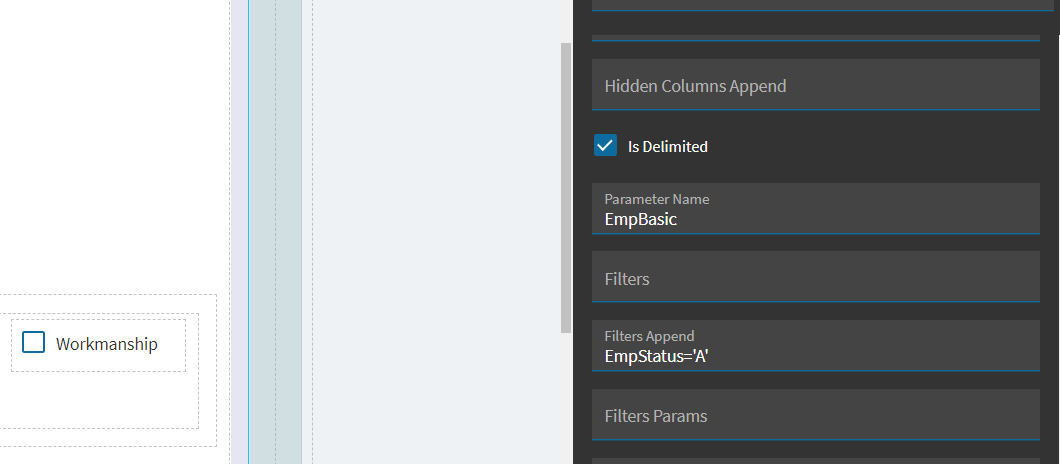Select the Parameter Name input field
1060x464 pixels.
815,208
